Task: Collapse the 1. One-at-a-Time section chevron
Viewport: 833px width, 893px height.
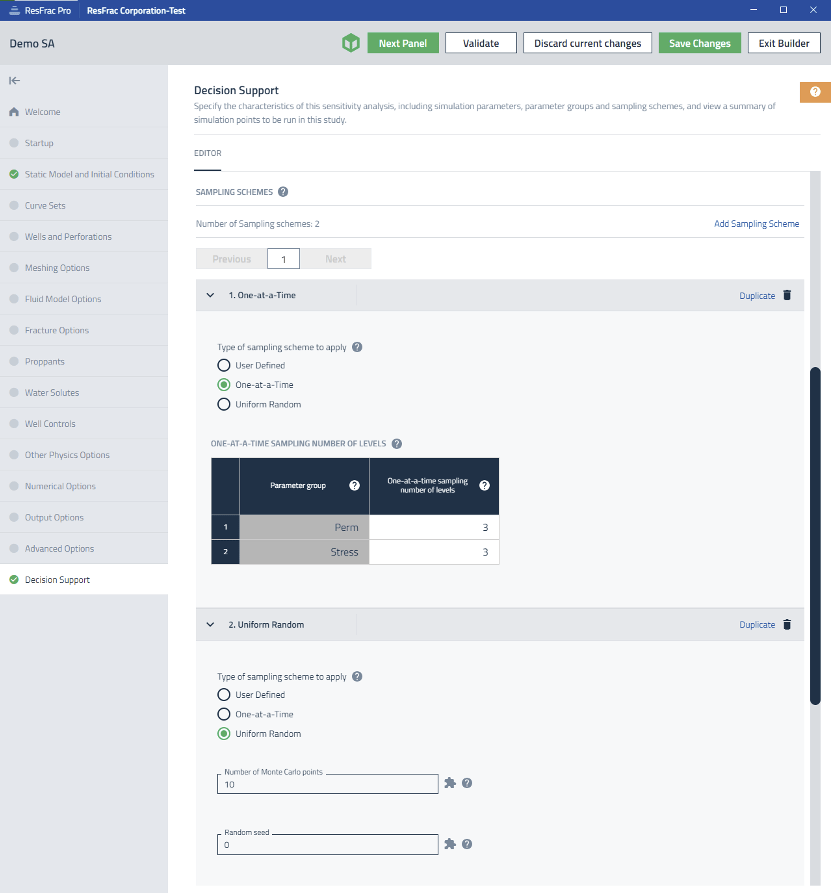Action: point(210,295)
